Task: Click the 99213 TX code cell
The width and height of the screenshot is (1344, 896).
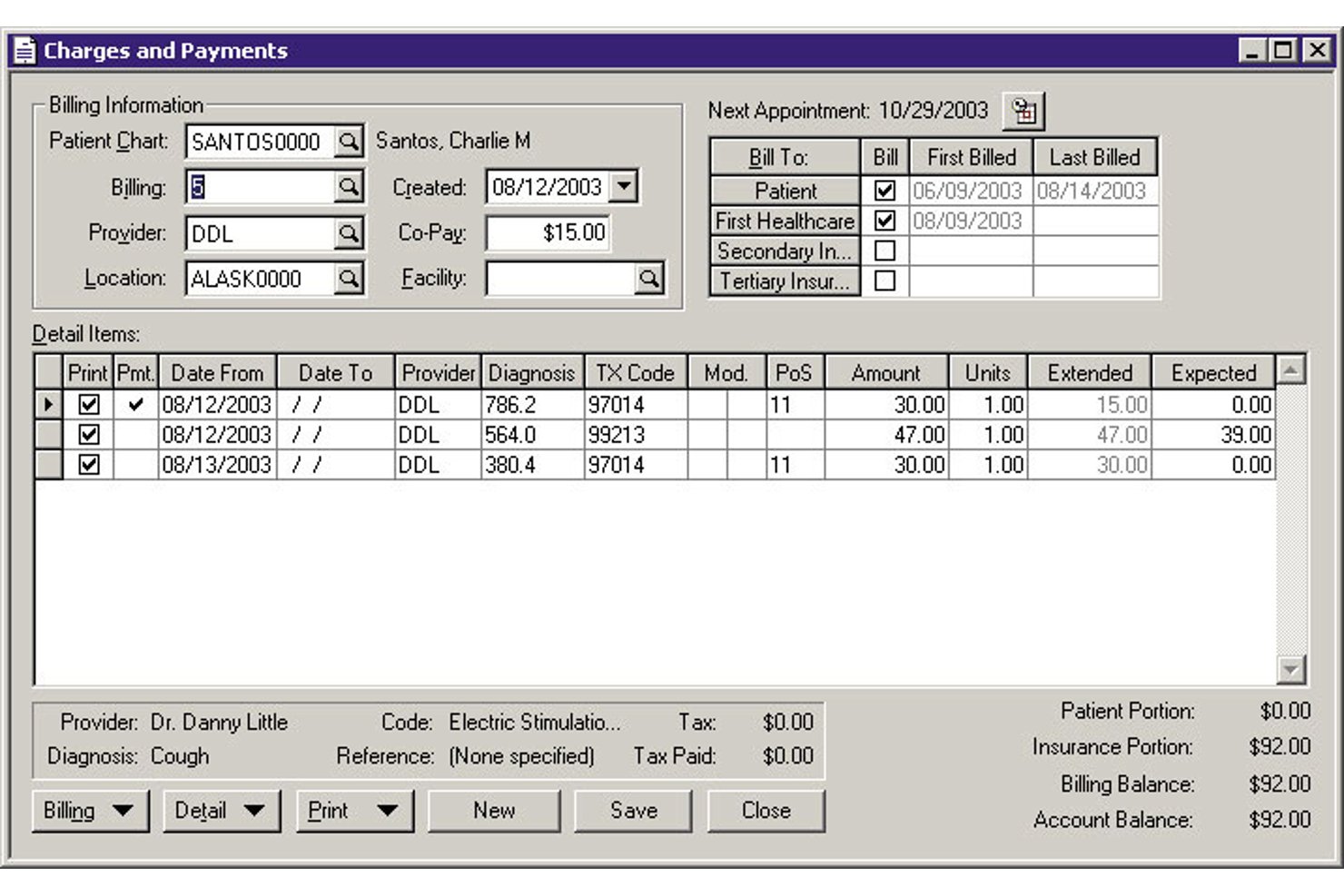Action: click(636, 434)
